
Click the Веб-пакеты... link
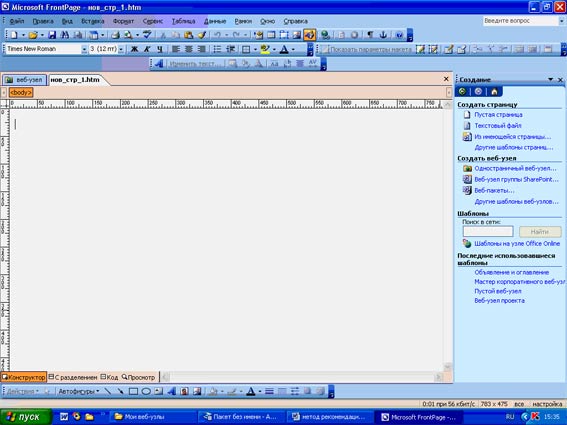(494, 190)
